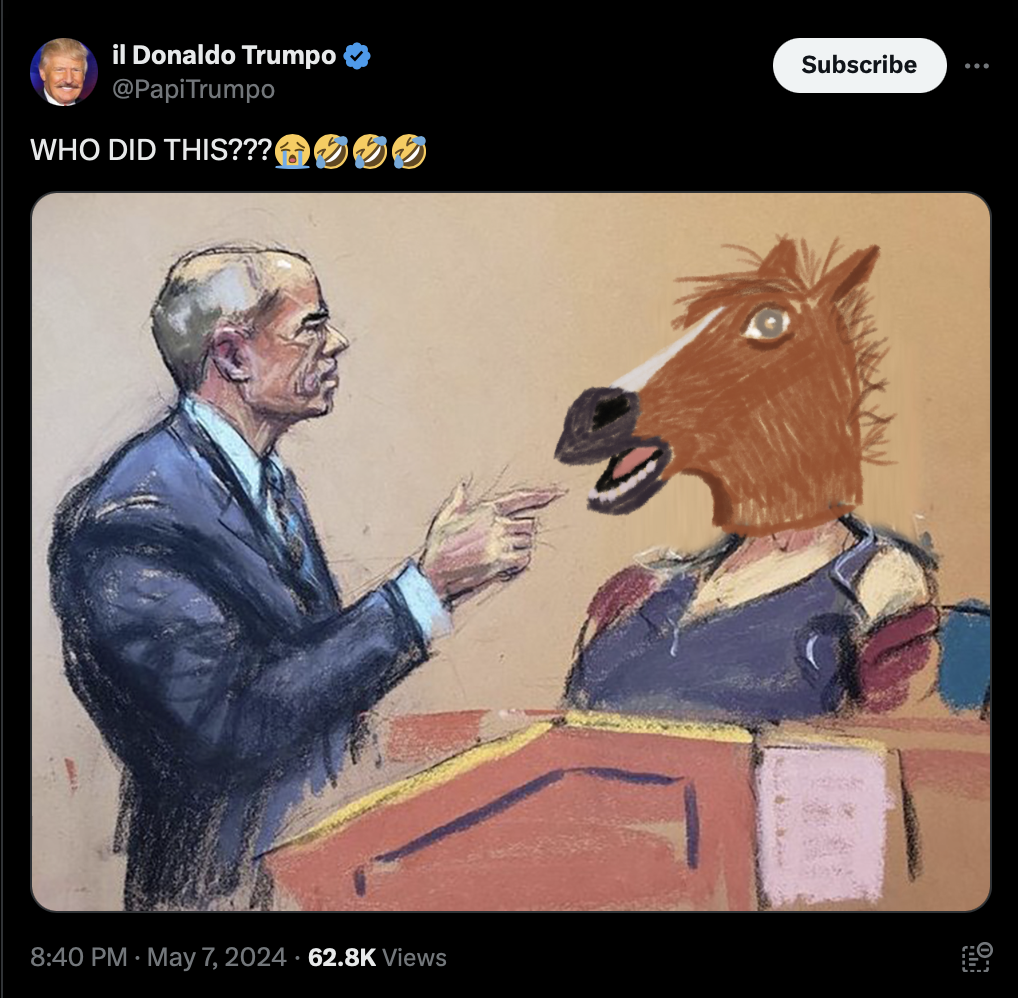
Task: Open the @PapiTrumpo handle link
Action: [193, 89]
